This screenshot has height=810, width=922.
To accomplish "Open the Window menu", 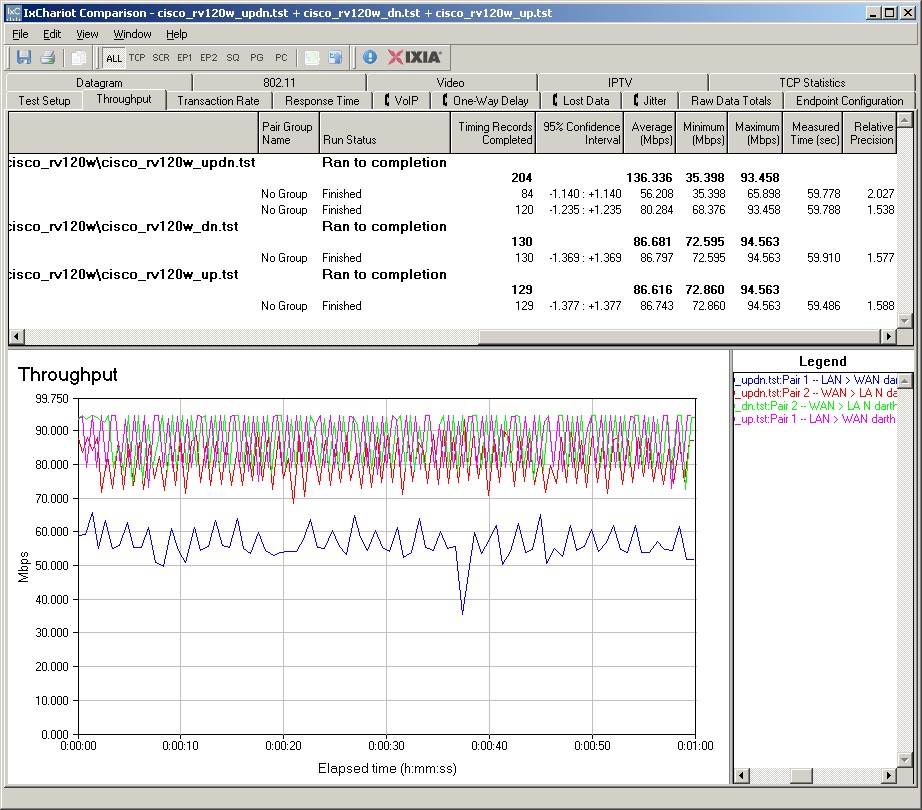I will (132, 34).
